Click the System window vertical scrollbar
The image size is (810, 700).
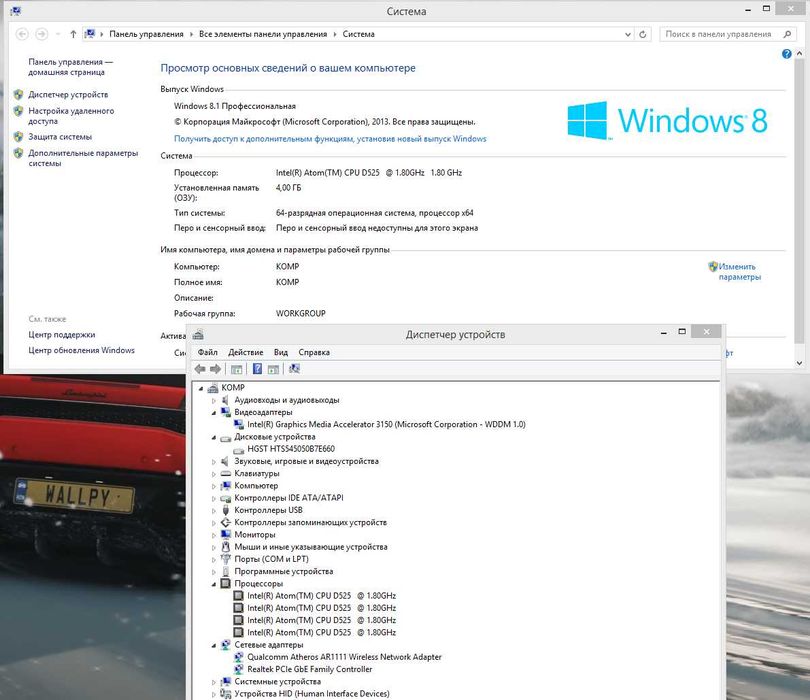799,201
